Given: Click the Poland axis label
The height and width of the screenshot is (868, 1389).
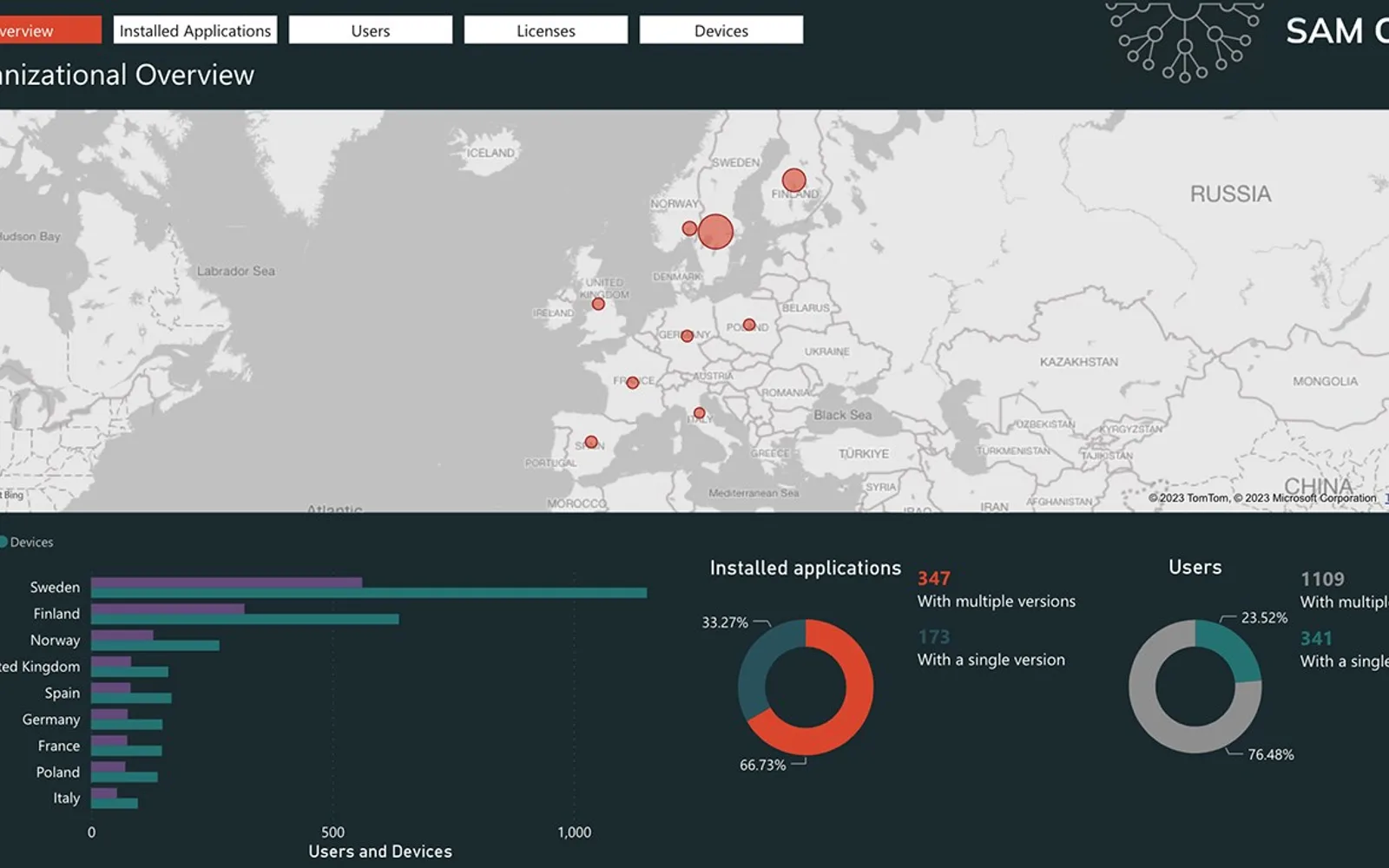Looking at the screenshot, I should pos(58,772).
